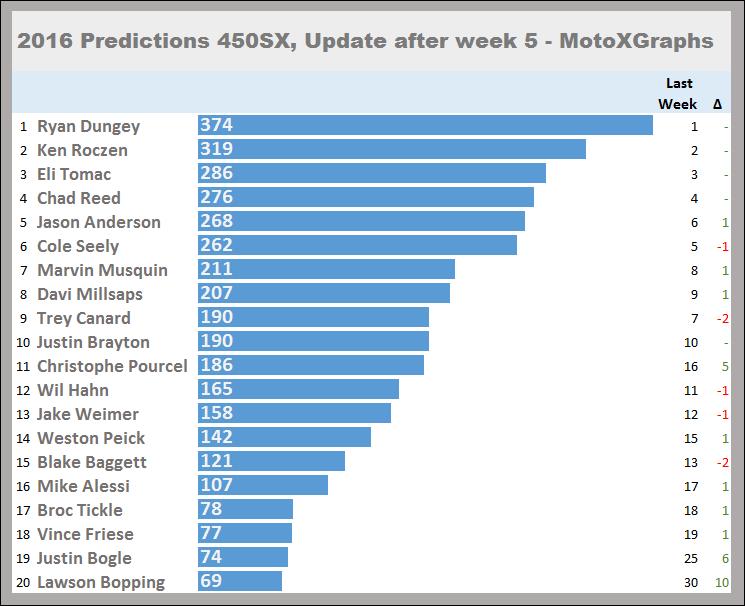Click Lawson Bopping's last week value 30
Image resolution: width=745 pixels, height=606 pixels.
pos(690,582)
